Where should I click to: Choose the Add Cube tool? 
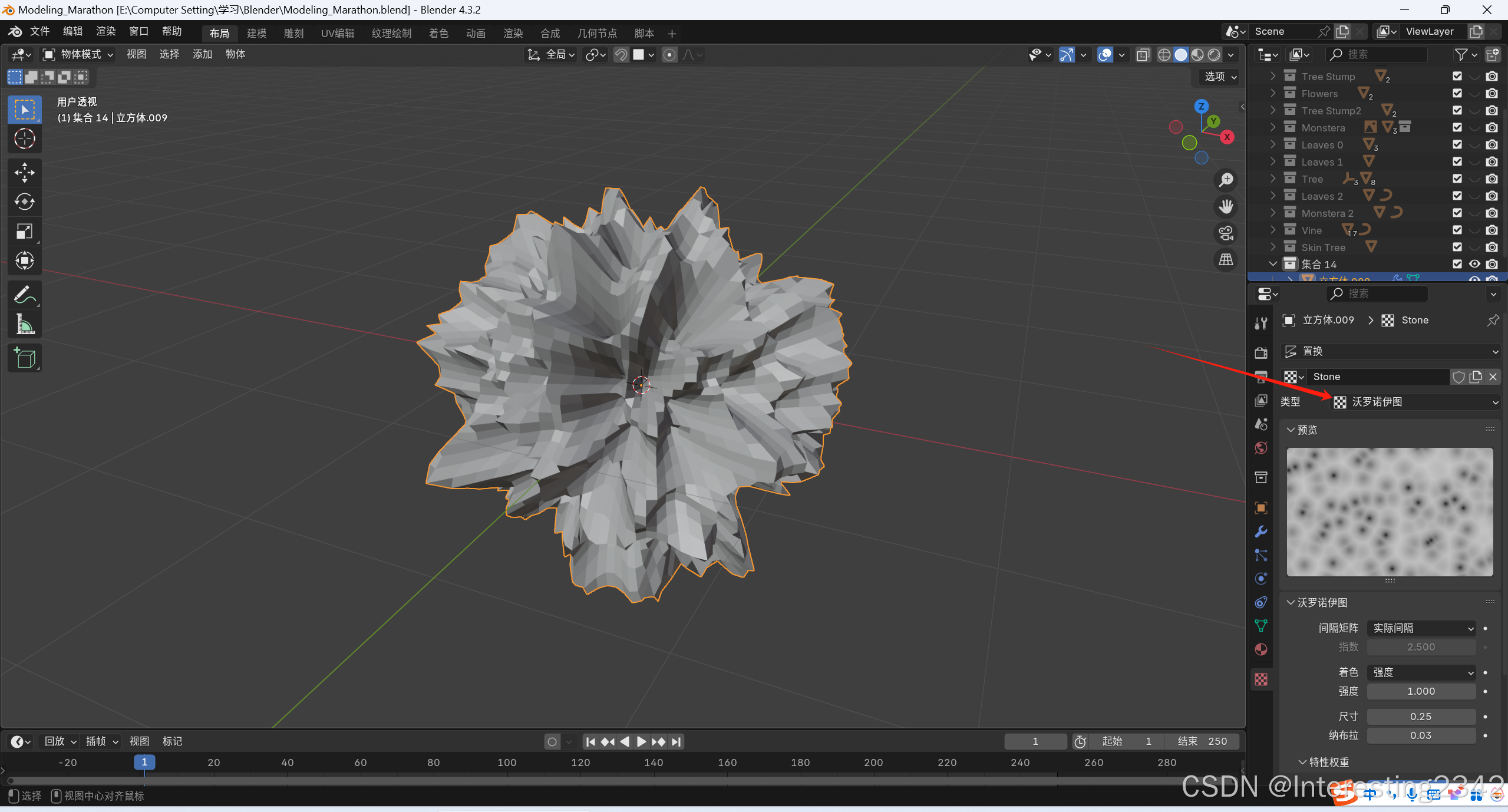coord(24,358)
